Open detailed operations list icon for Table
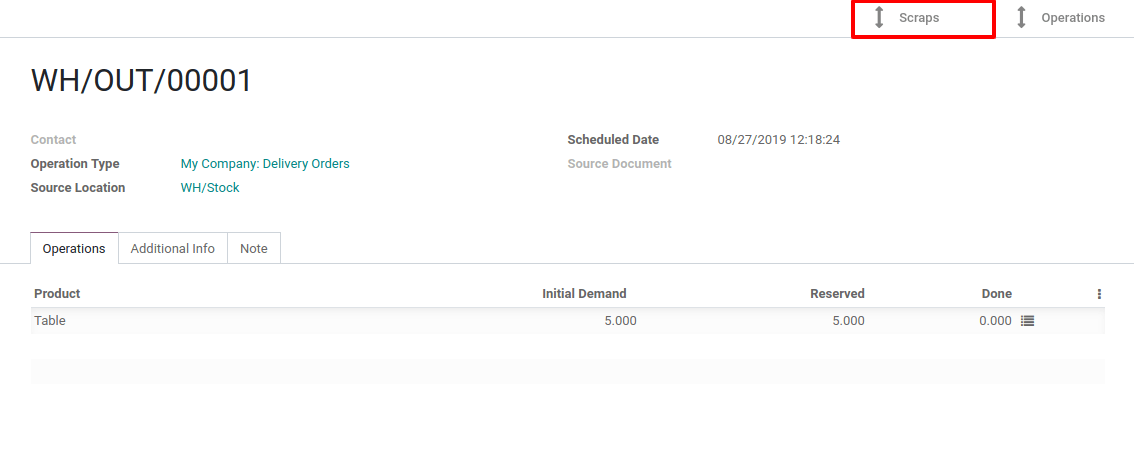This screenshot has width=1134, height=457. (1028, 321)
